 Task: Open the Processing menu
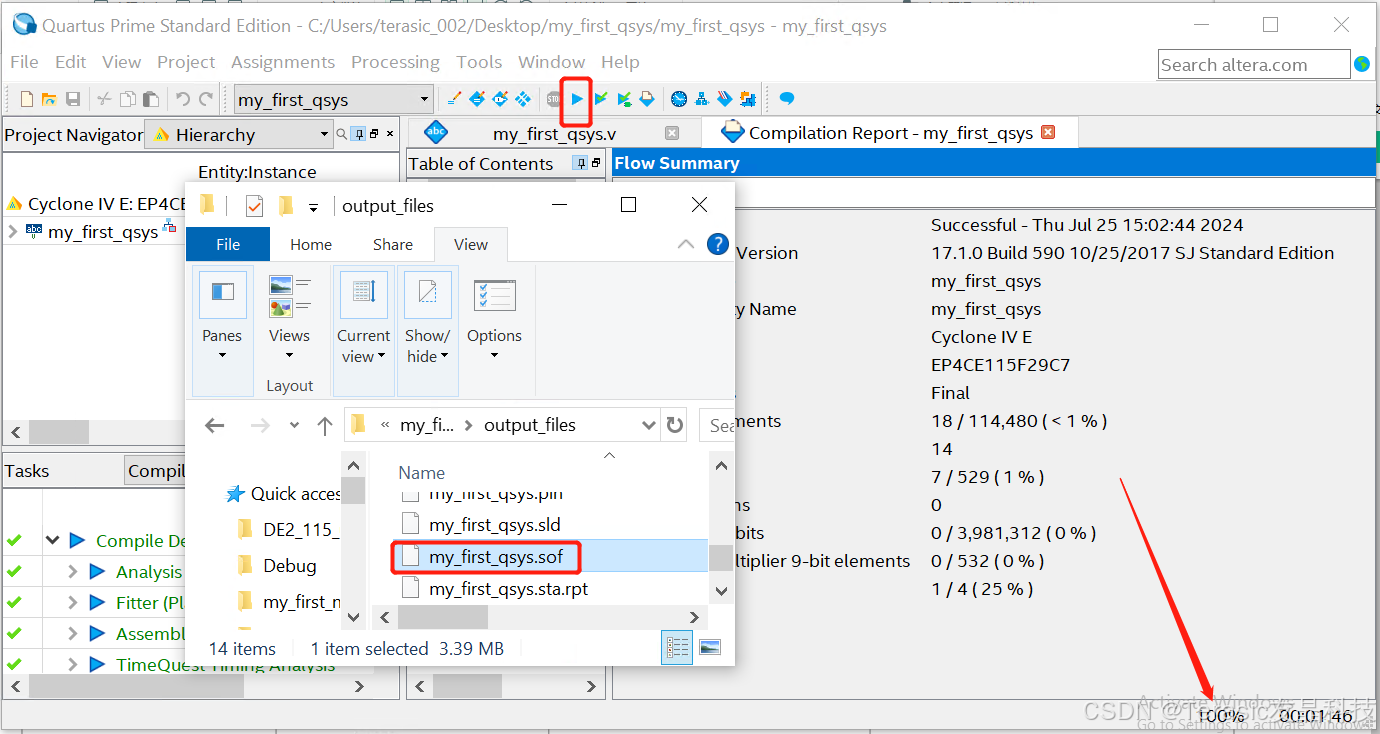click(395, 62)
